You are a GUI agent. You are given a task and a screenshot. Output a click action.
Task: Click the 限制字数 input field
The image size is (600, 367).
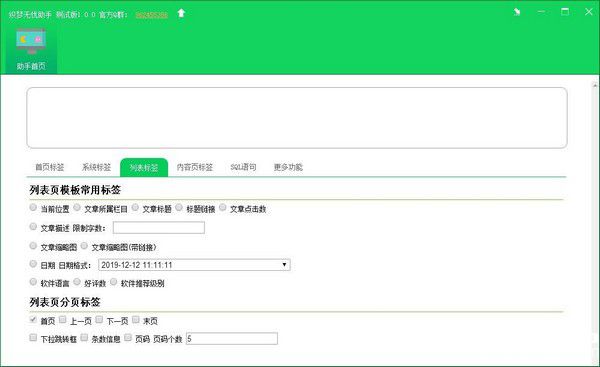pos(159,228)
